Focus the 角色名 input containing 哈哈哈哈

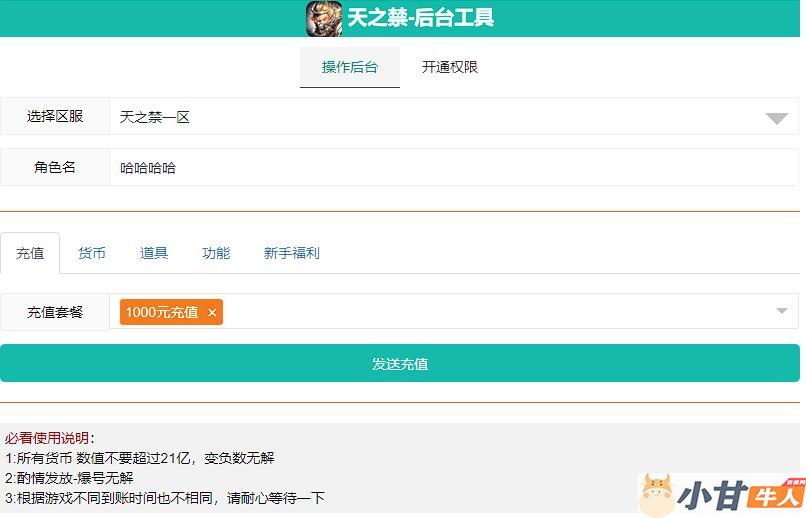pos(450,168)
